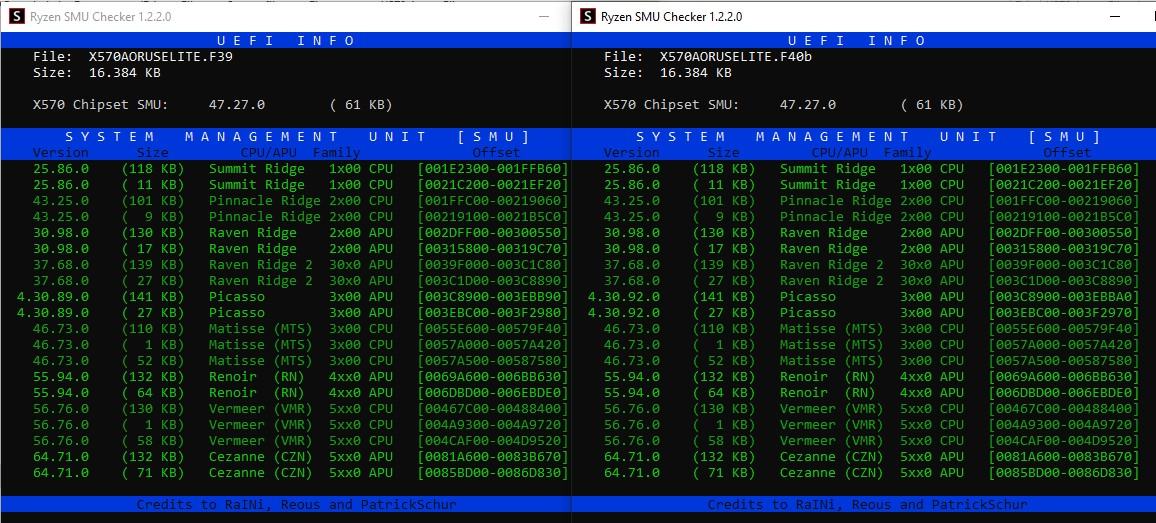Click the UEFI INFO header in F39 window
The width and height of the screenshot is (1156, 523).
(286, 41)
